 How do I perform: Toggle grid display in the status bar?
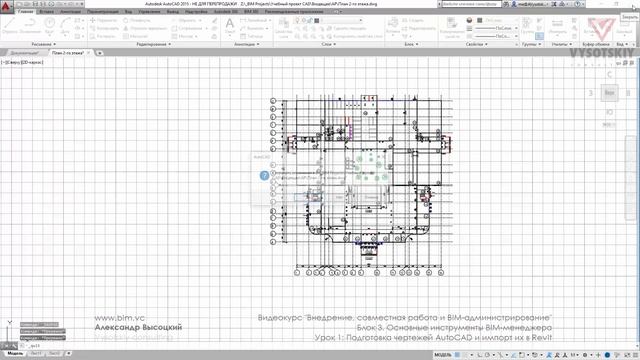tap(458, 355)
